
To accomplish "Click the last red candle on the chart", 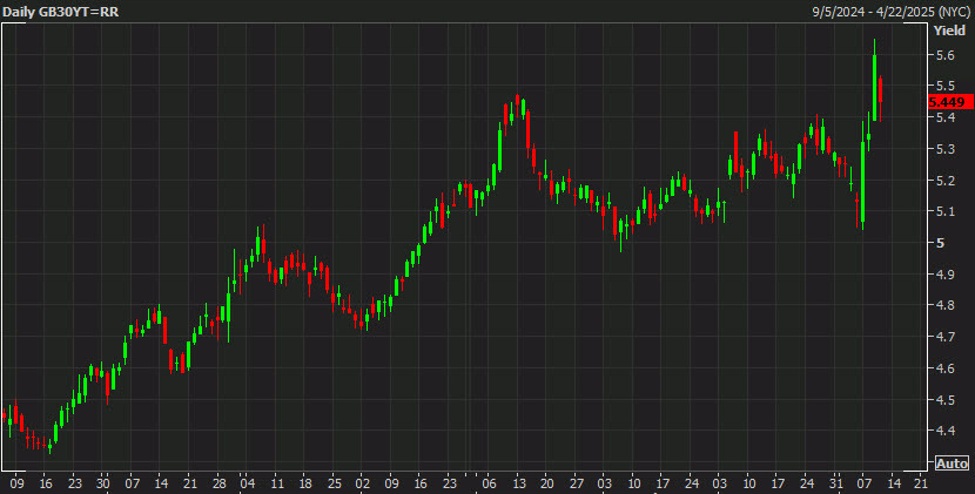I will click(880, 98).
